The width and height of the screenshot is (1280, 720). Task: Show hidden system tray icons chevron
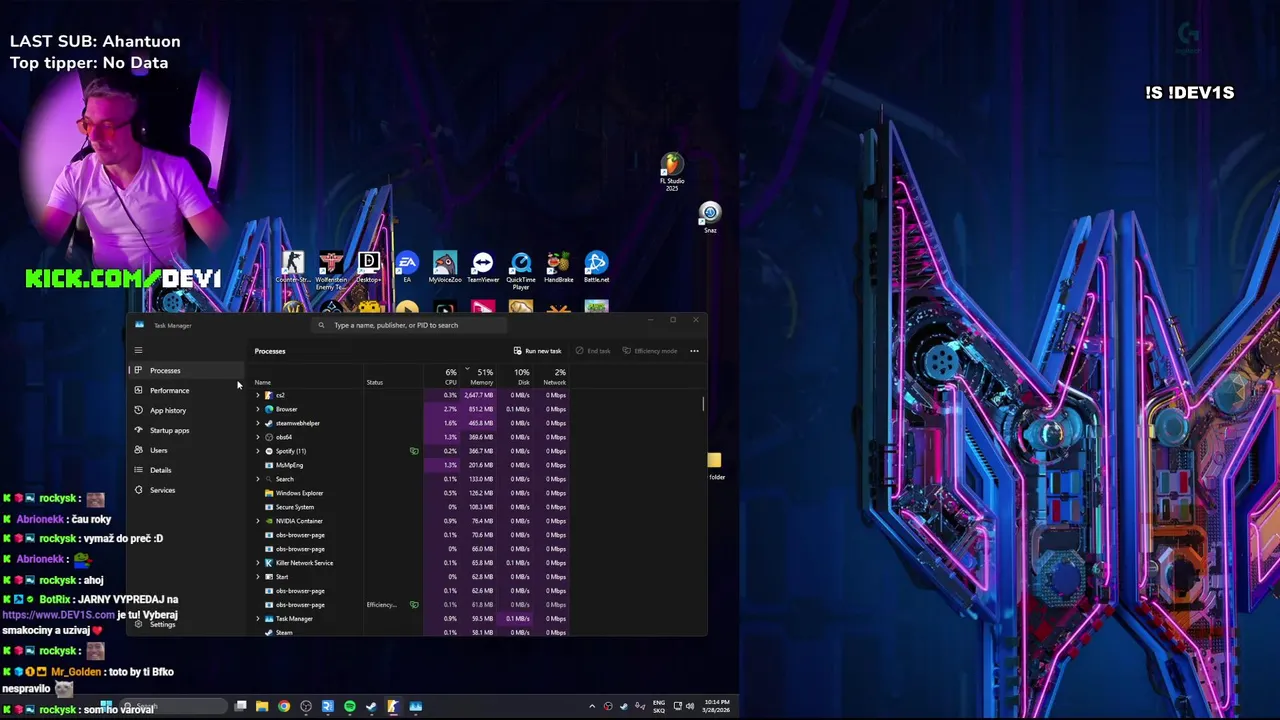[x=591, y=707]
